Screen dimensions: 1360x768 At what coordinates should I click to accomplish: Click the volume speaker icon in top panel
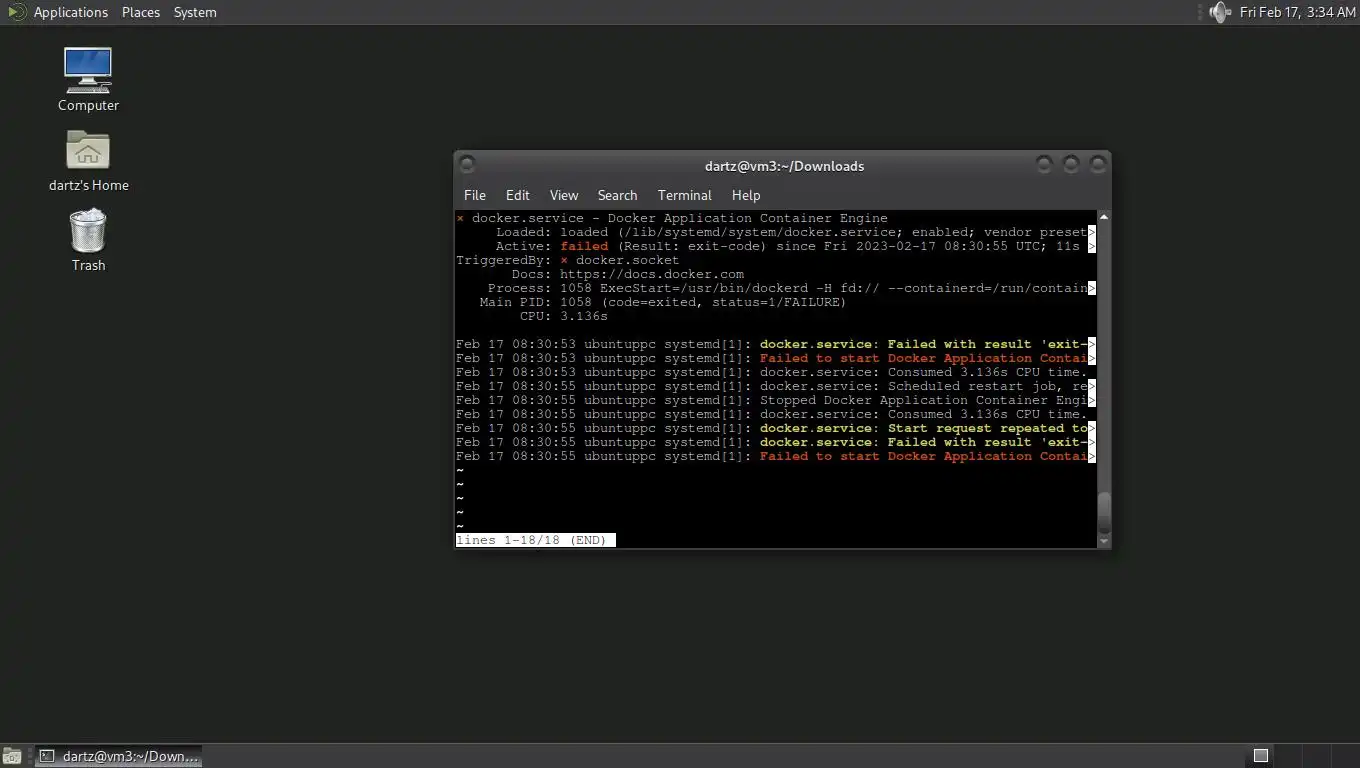click(x=1219, y=12)
